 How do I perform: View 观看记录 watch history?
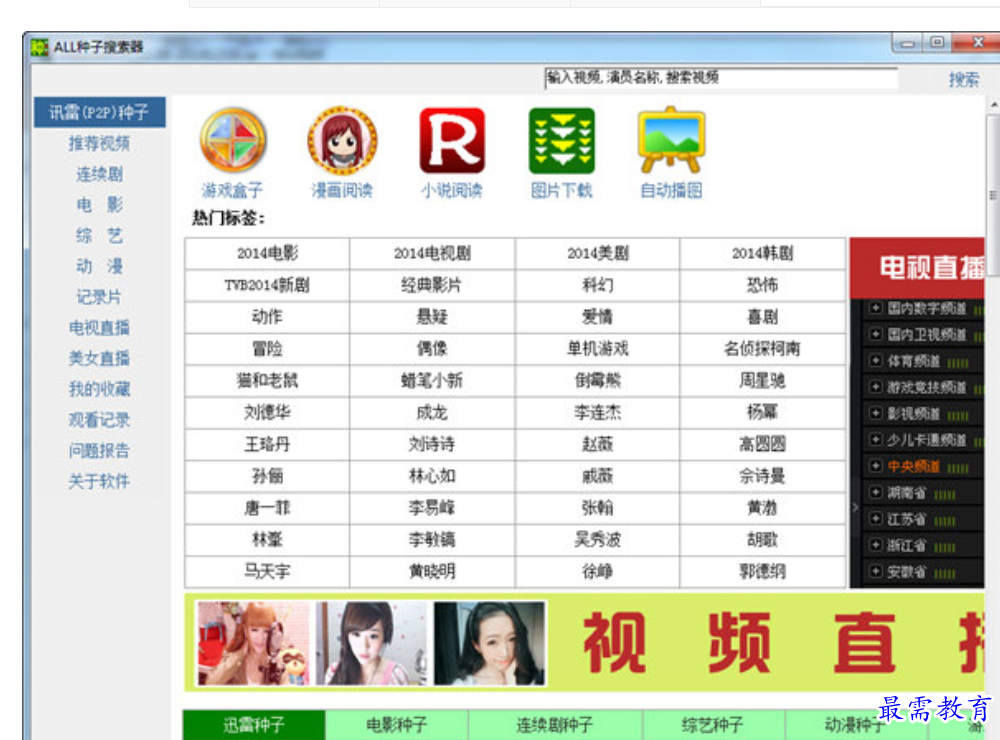[x=99, y=420]
